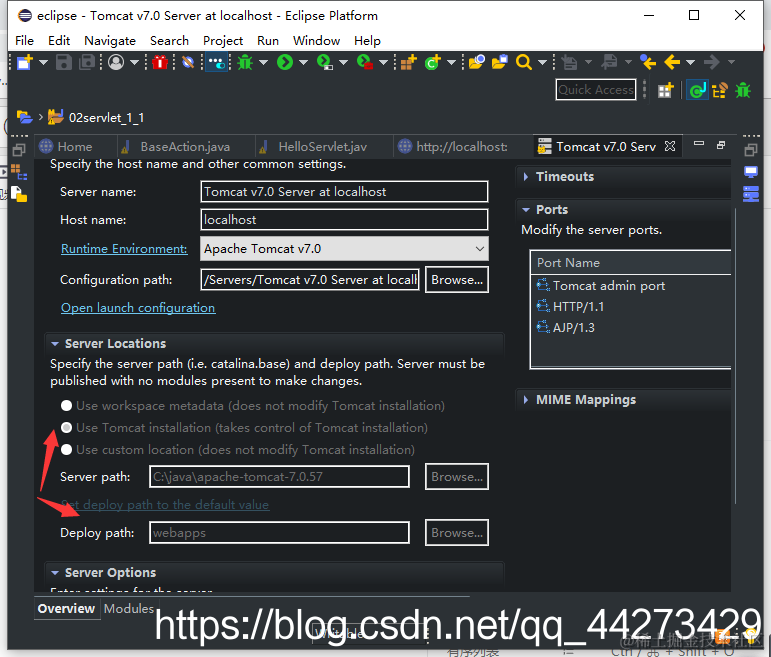Open the Runtime Environment dropdown
This screenshot has width=771, height=657.
pos(344,249)
